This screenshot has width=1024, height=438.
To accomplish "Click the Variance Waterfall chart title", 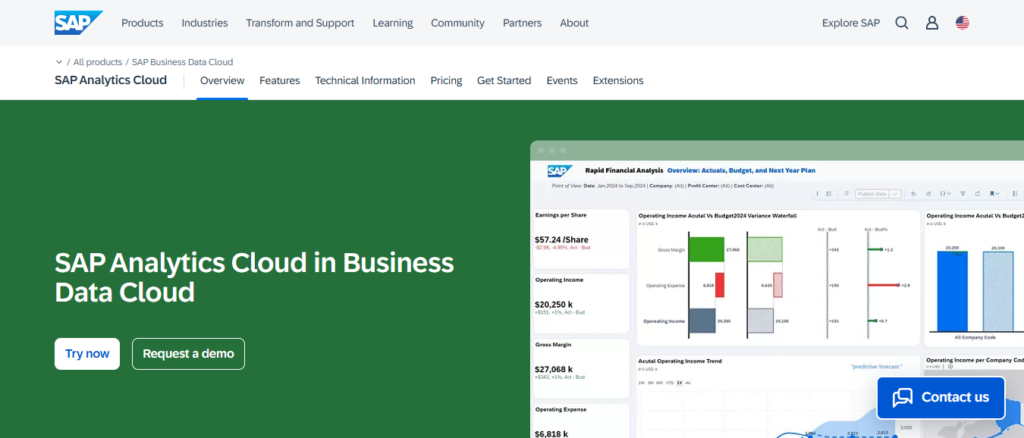I will click(x=717, y=215).
